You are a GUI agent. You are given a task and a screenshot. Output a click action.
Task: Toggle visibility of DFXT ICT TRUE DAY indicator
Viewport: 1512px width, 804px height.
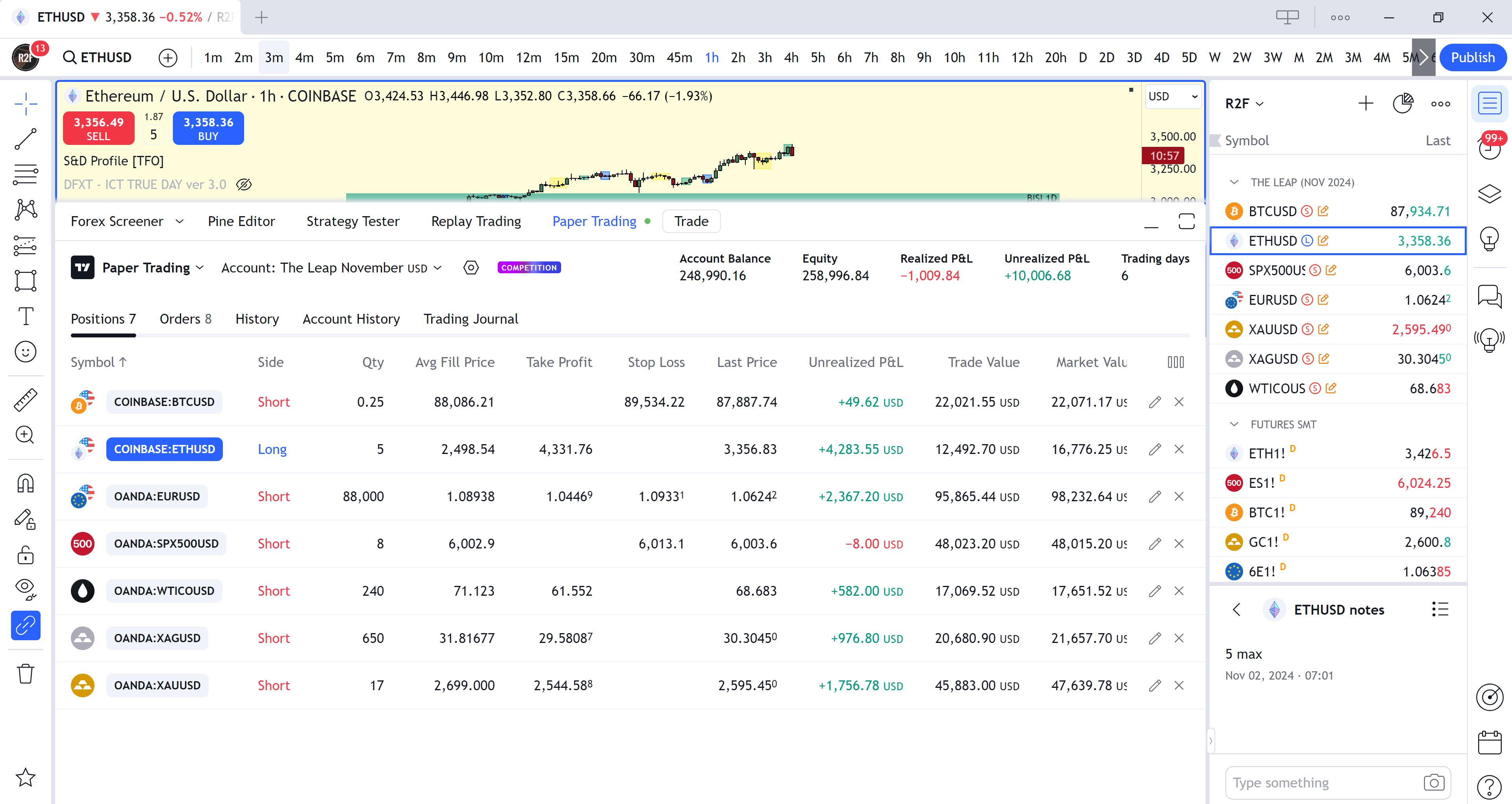pyautogui.click(x=244, y=184)
